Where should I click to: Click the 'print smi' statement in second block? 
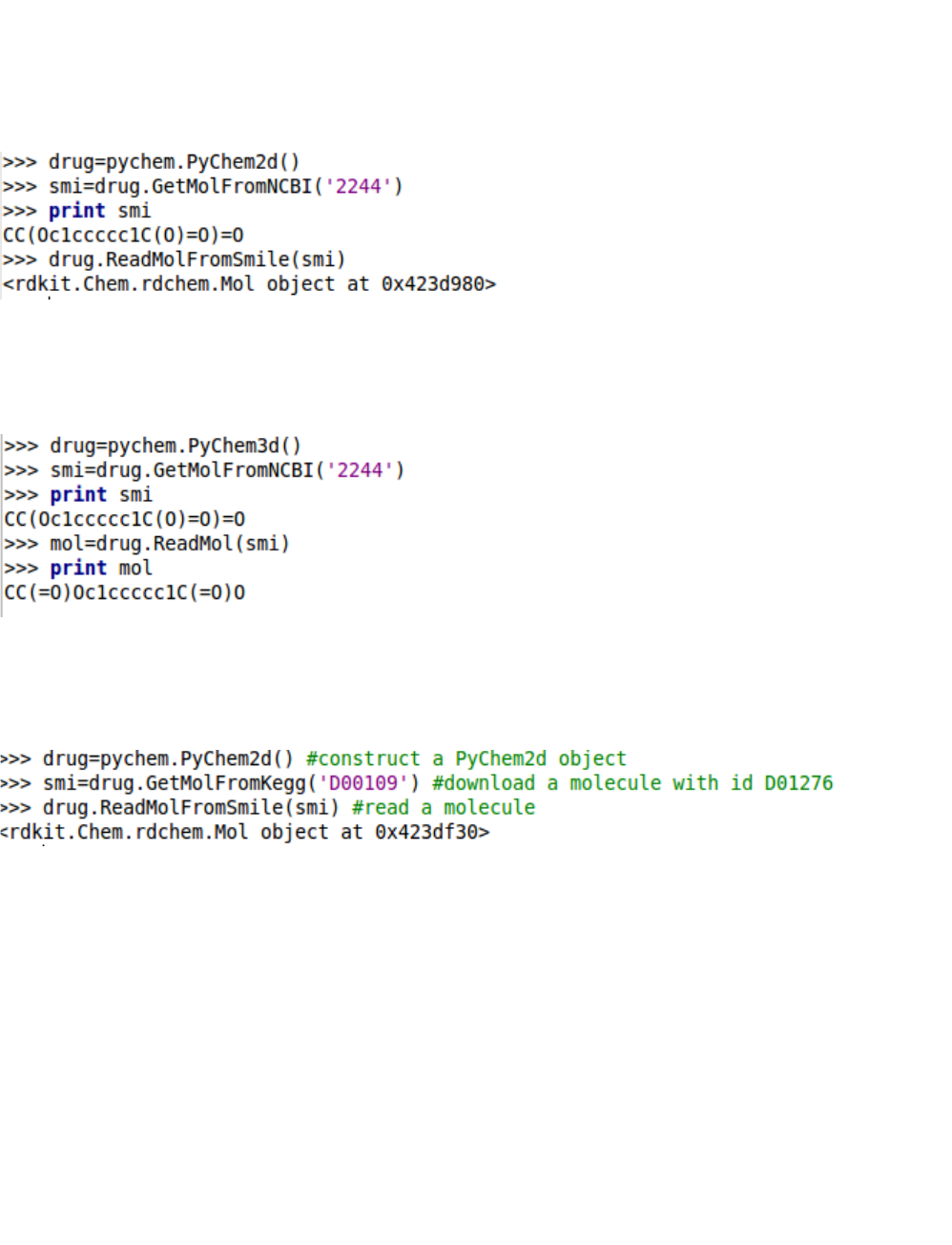(x=101, y=495)
